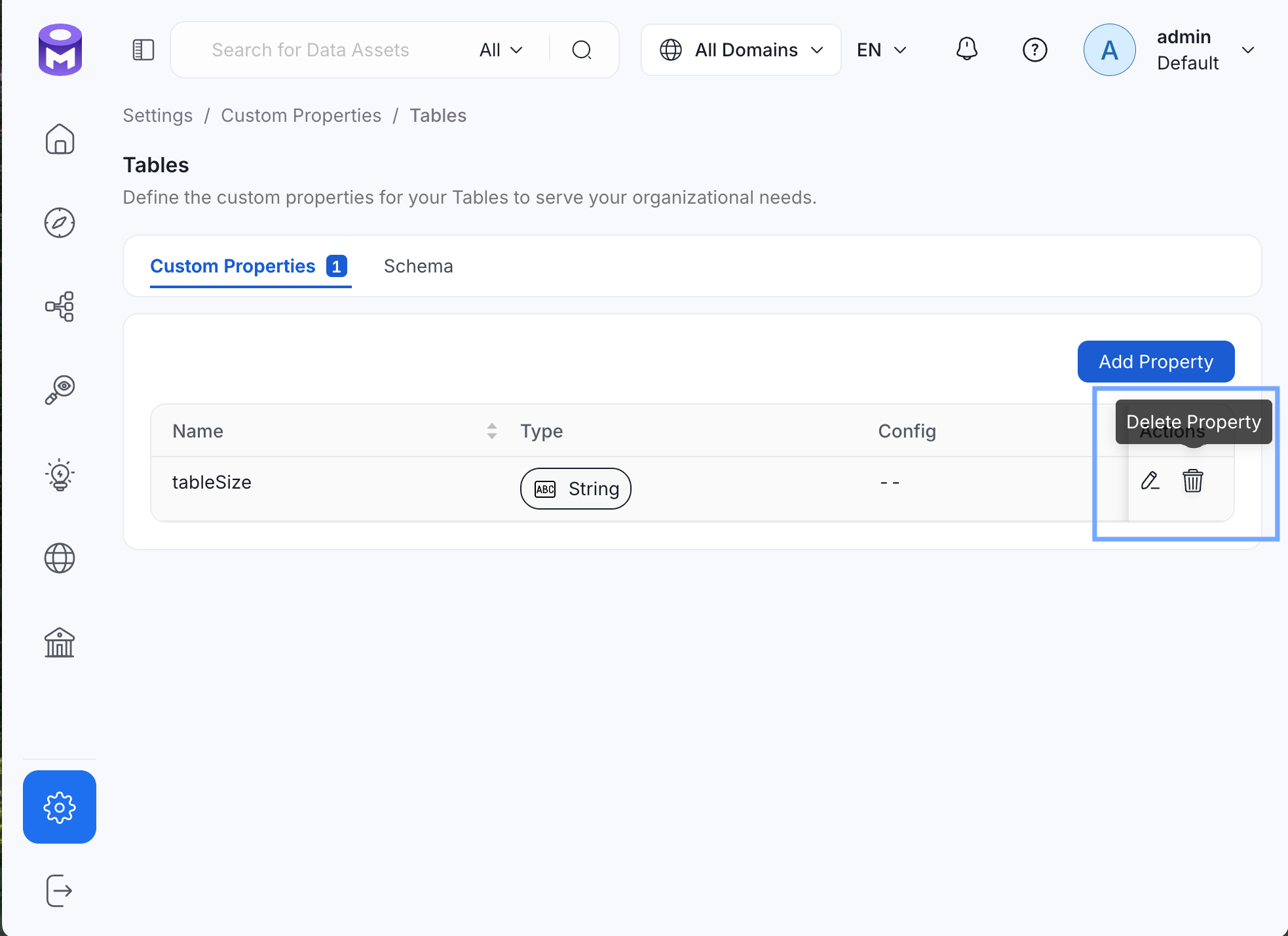Expand the All search filter dropdown
Screen dimensions: 1288x936
tap(501, 50)
